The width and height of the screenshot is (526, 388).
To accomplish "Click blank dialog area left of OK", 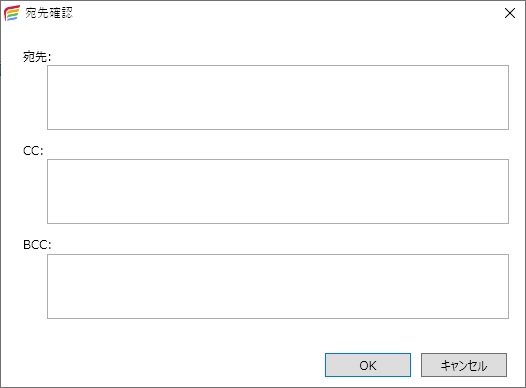I will (168, 365).
